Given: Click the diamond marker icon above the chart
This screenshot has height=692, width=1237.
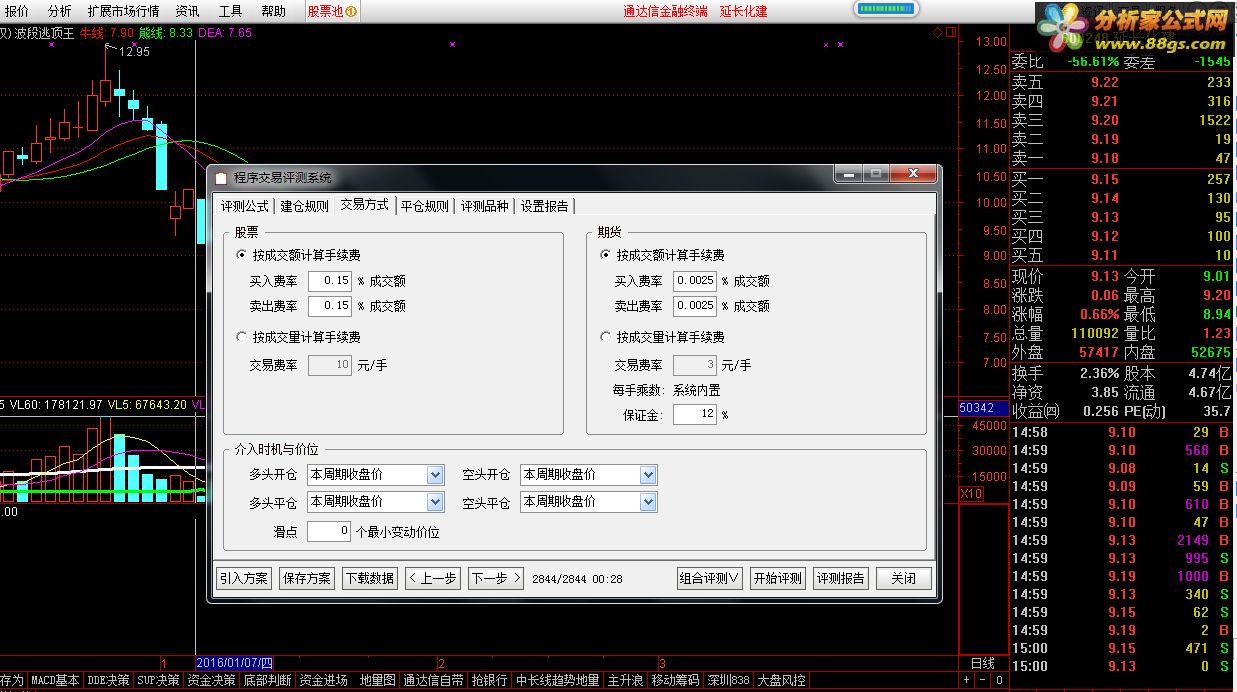Looking at the screenshot, I should click(x=937, y=32).
